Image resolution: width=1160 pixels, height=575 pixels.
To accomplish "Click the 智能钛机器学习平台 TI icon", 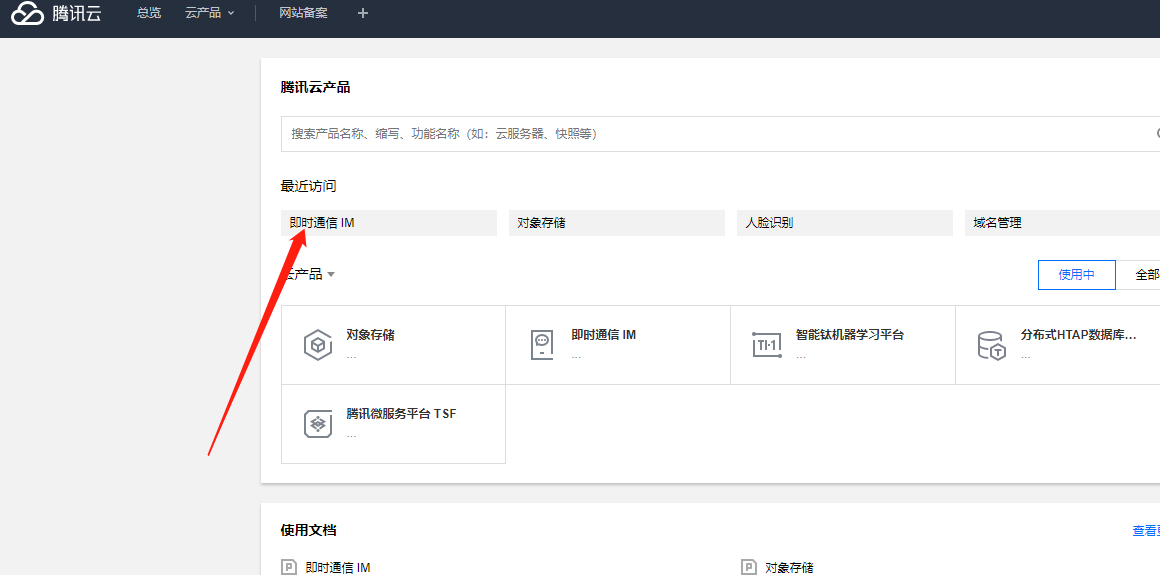I will [767, 345].
